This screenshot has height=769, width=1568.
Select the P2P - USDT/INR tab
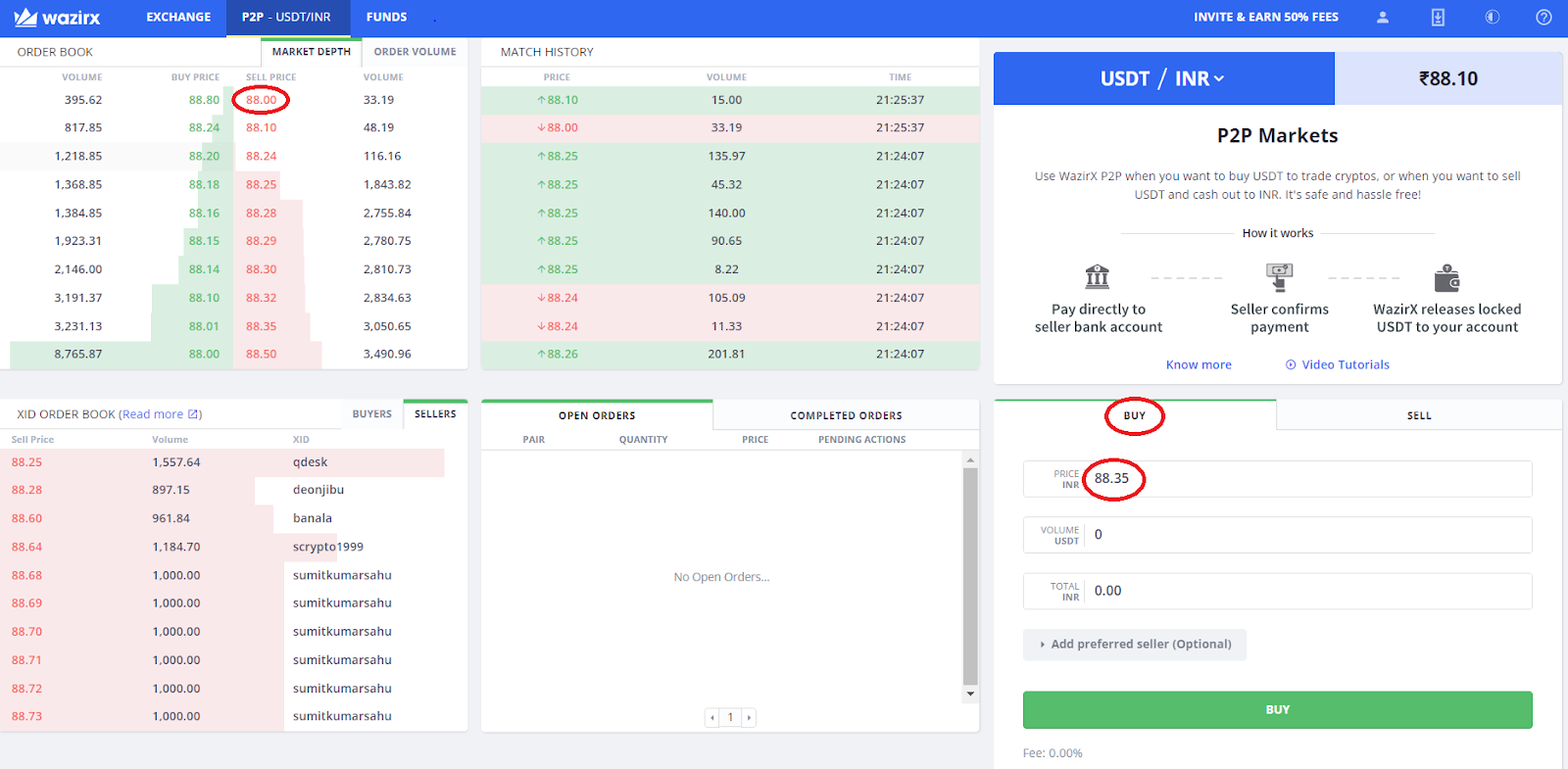(286, 18)
